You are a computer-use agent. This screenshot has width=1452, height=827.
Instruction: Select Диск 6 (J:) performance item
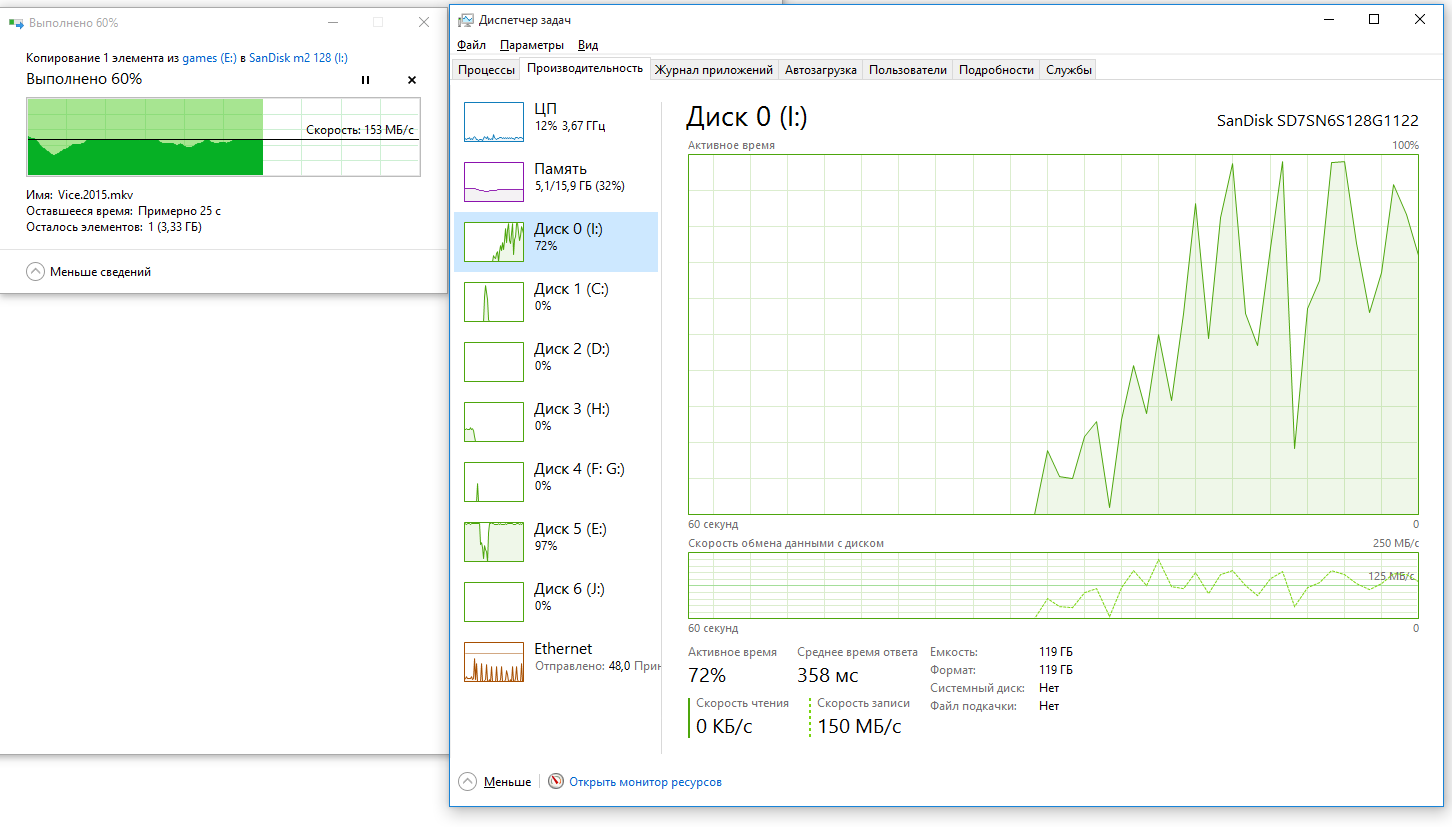pos(556,602)
